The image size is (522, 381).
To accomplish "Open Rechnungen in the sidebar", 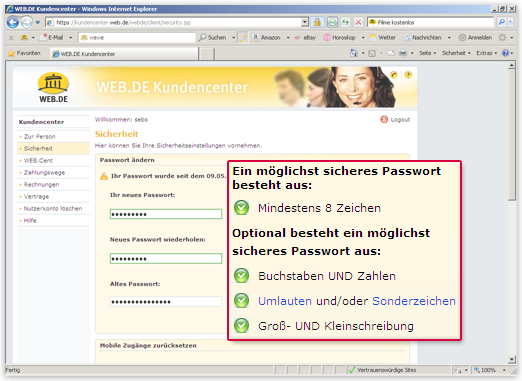I will tap(41, 184).
